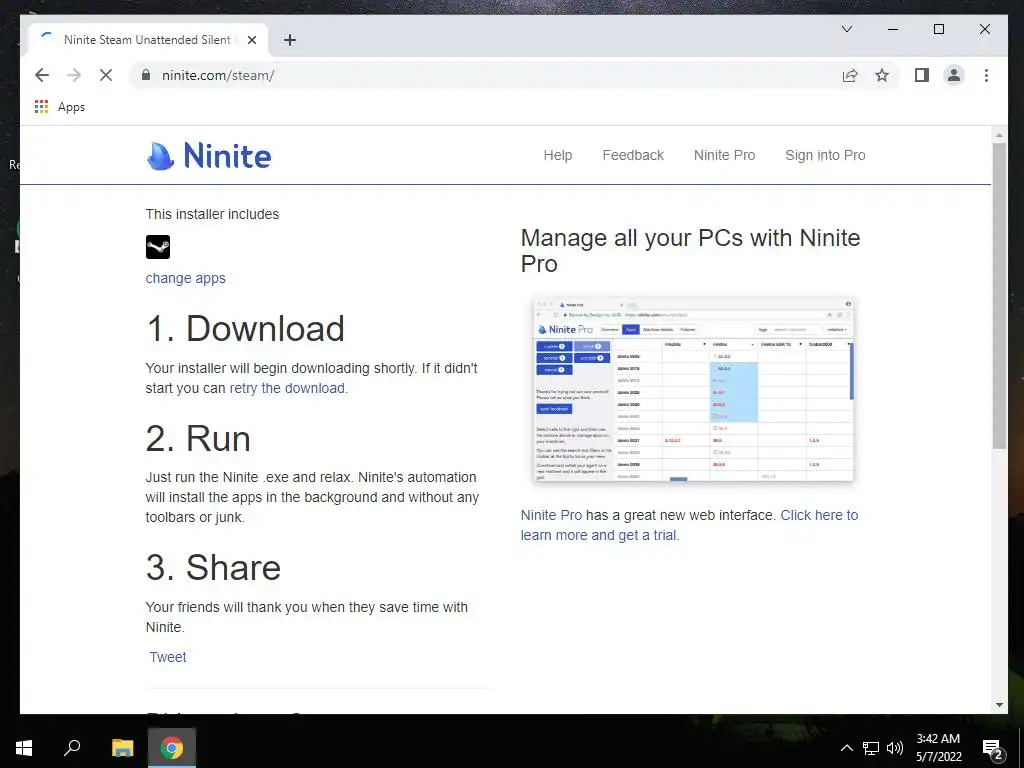Viewport: 1024px width, 768px height.
Task: Open the Apps shortcut grid
Action: 59,106
